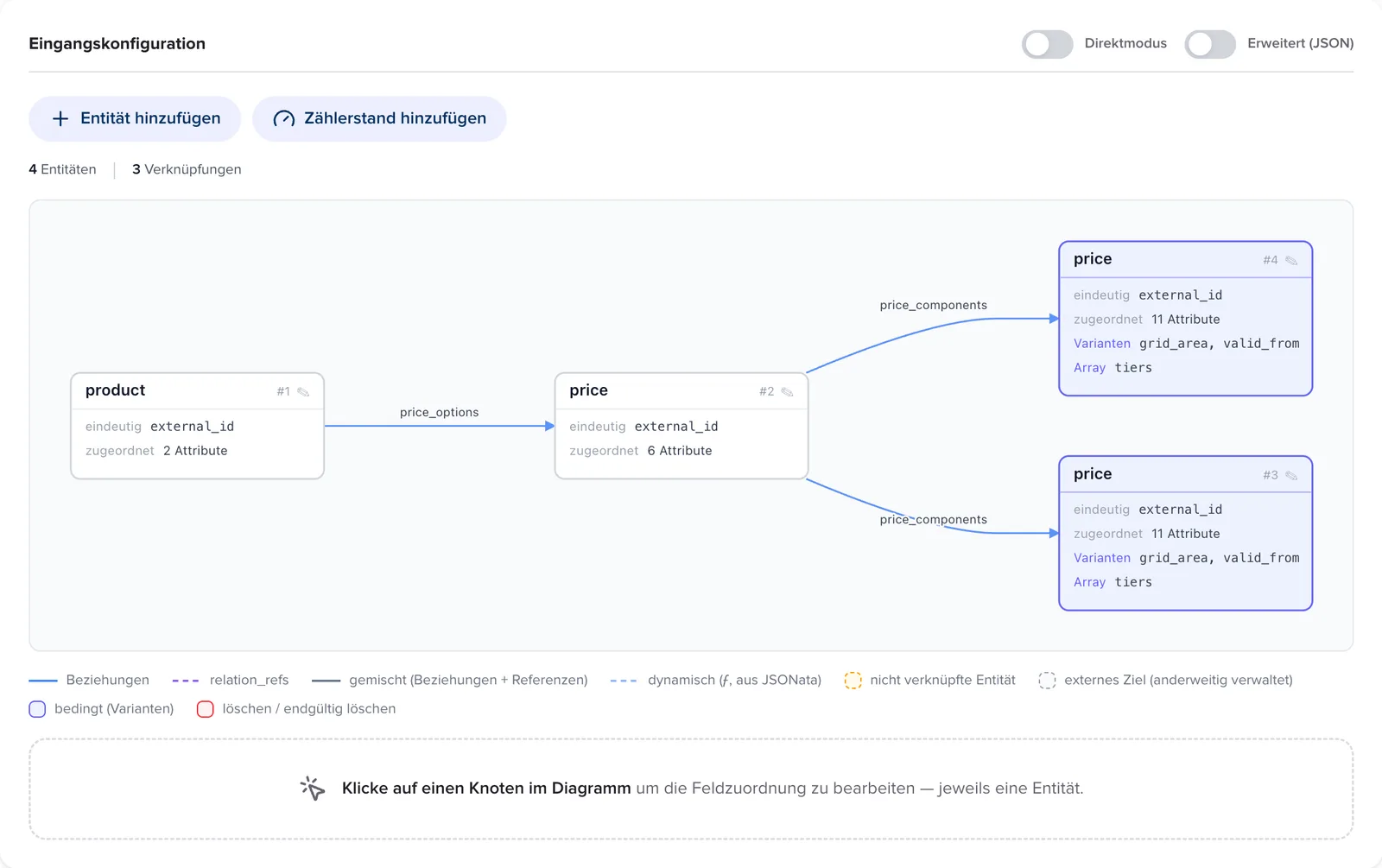
Task: Click '6 Attribute' in price #2 node
Action: tap(680, 451)
